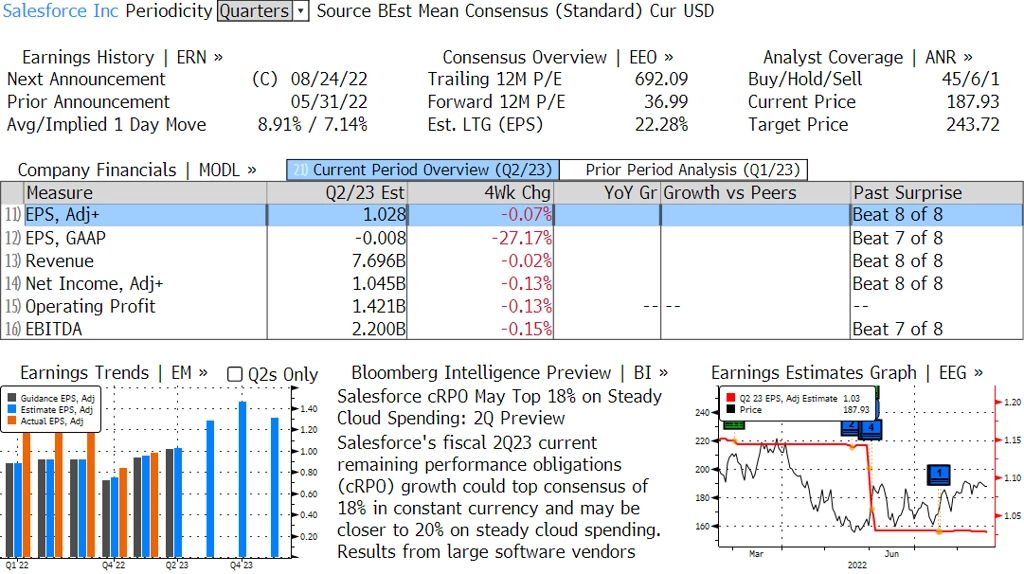Open Consensus Overview EEO link
1024x574 pixels.
tap(558, 57)
